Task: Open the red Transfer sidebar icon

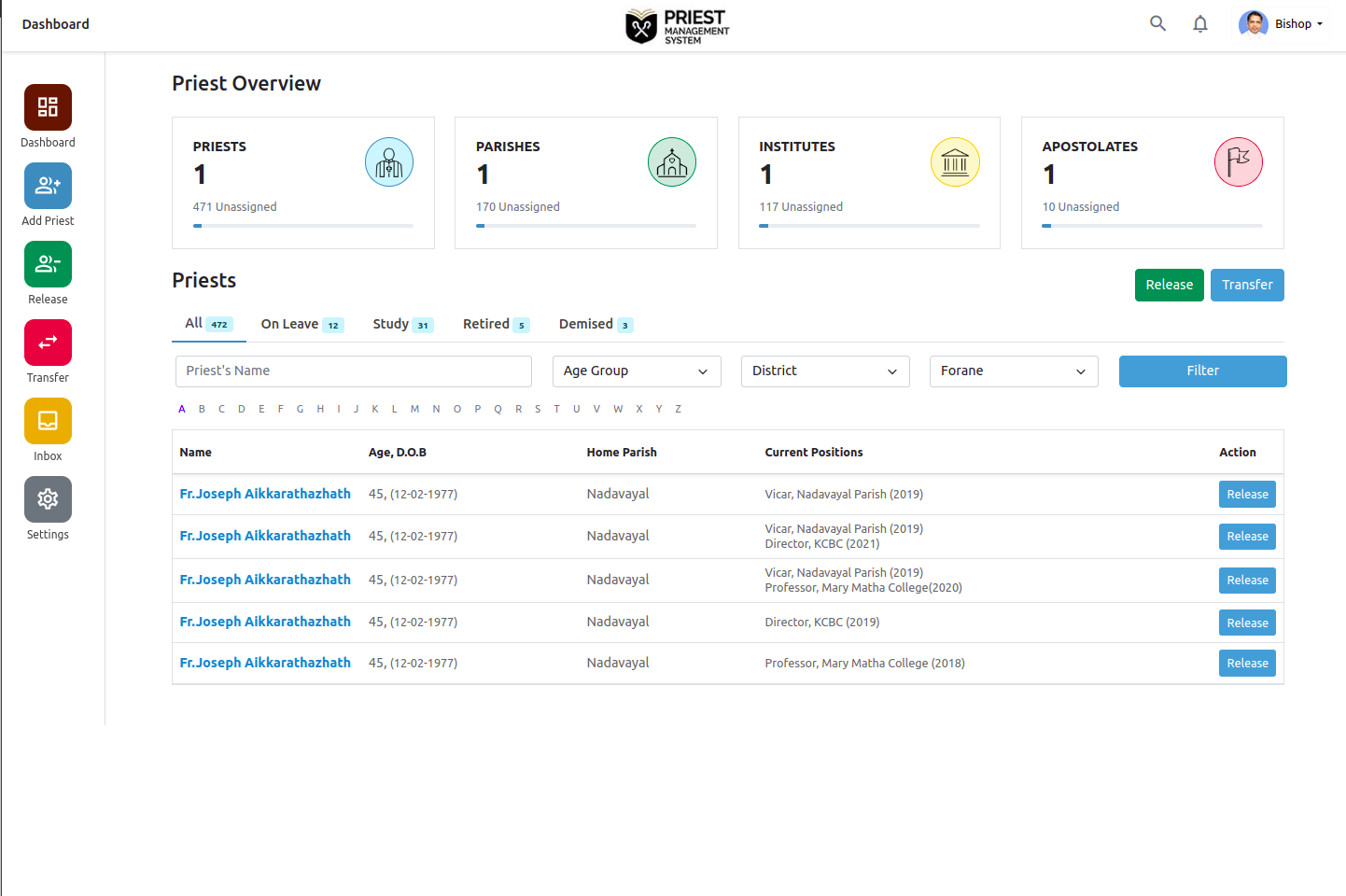Action: point(48,343)
